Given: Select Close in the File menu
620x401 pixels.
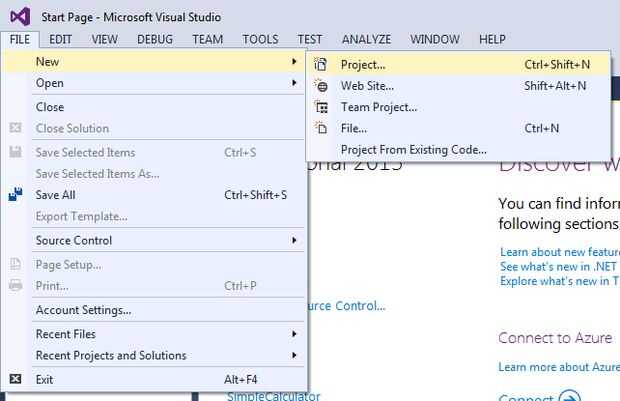Looking at the screenshot, I should pos(50,107).
